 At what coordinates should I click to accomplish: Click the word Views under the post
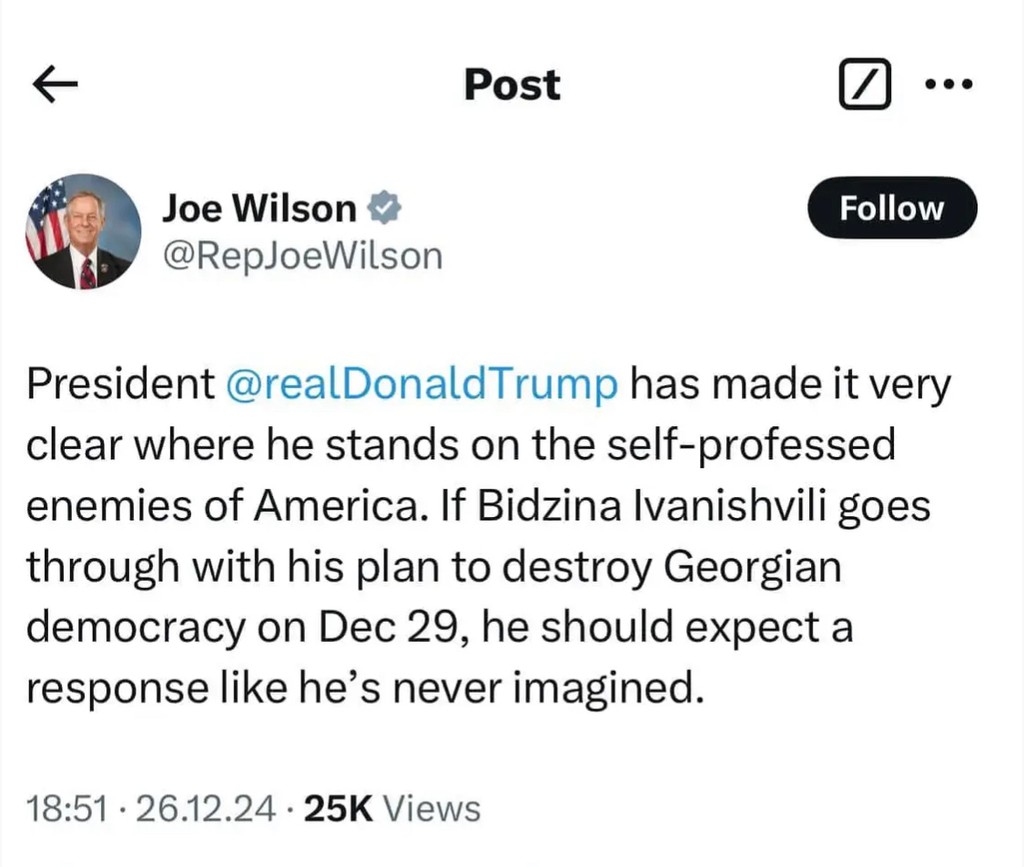432,809
